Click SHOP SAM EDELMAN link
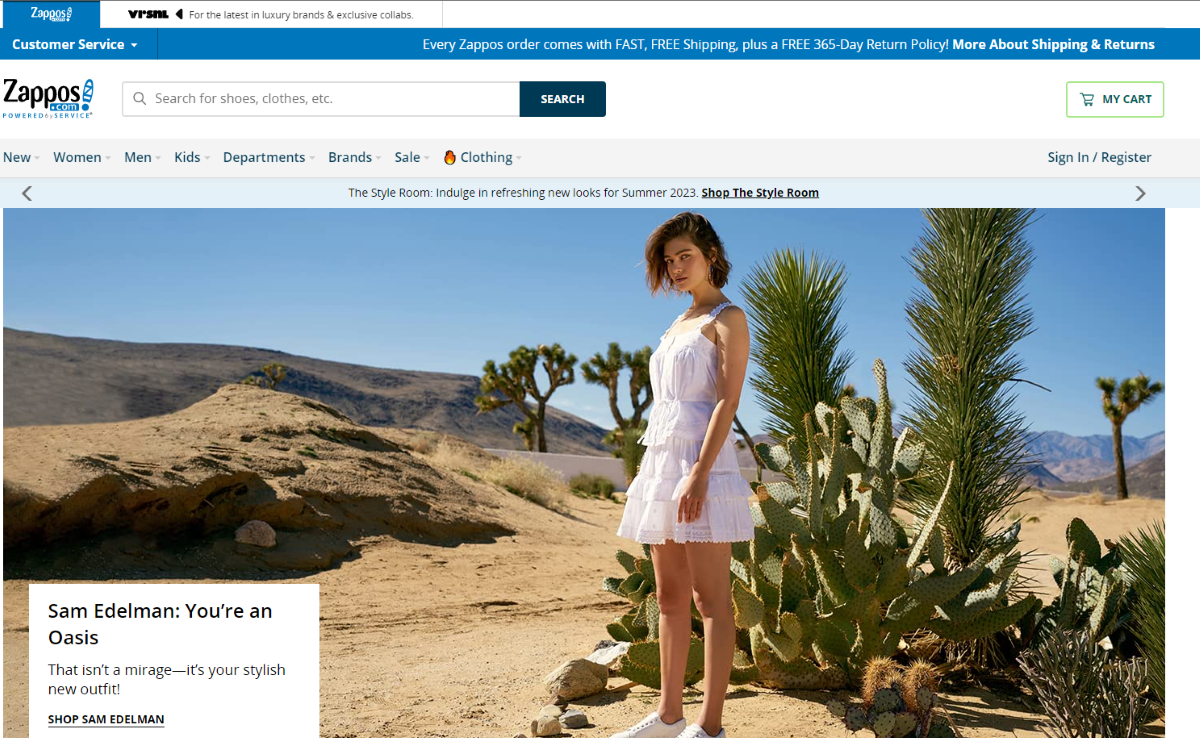This screenshot has height=738, width=1200. click(x=106, y=719)
